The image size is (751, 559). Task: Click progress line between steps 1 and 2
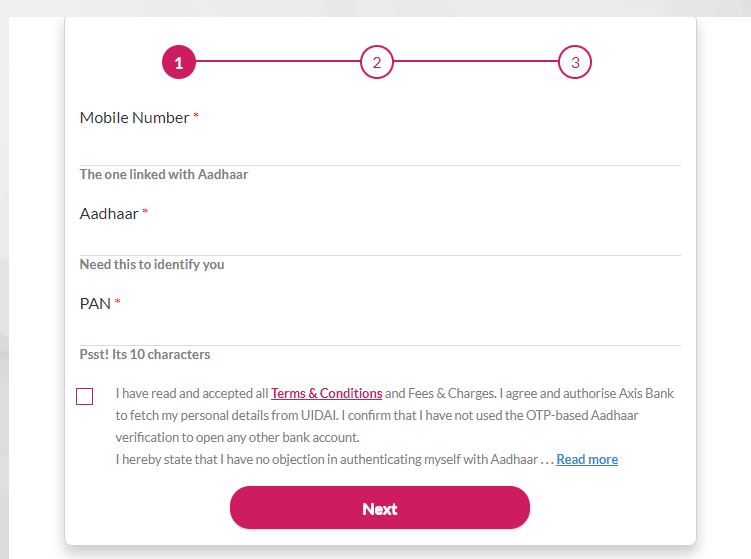pos(278,61)
